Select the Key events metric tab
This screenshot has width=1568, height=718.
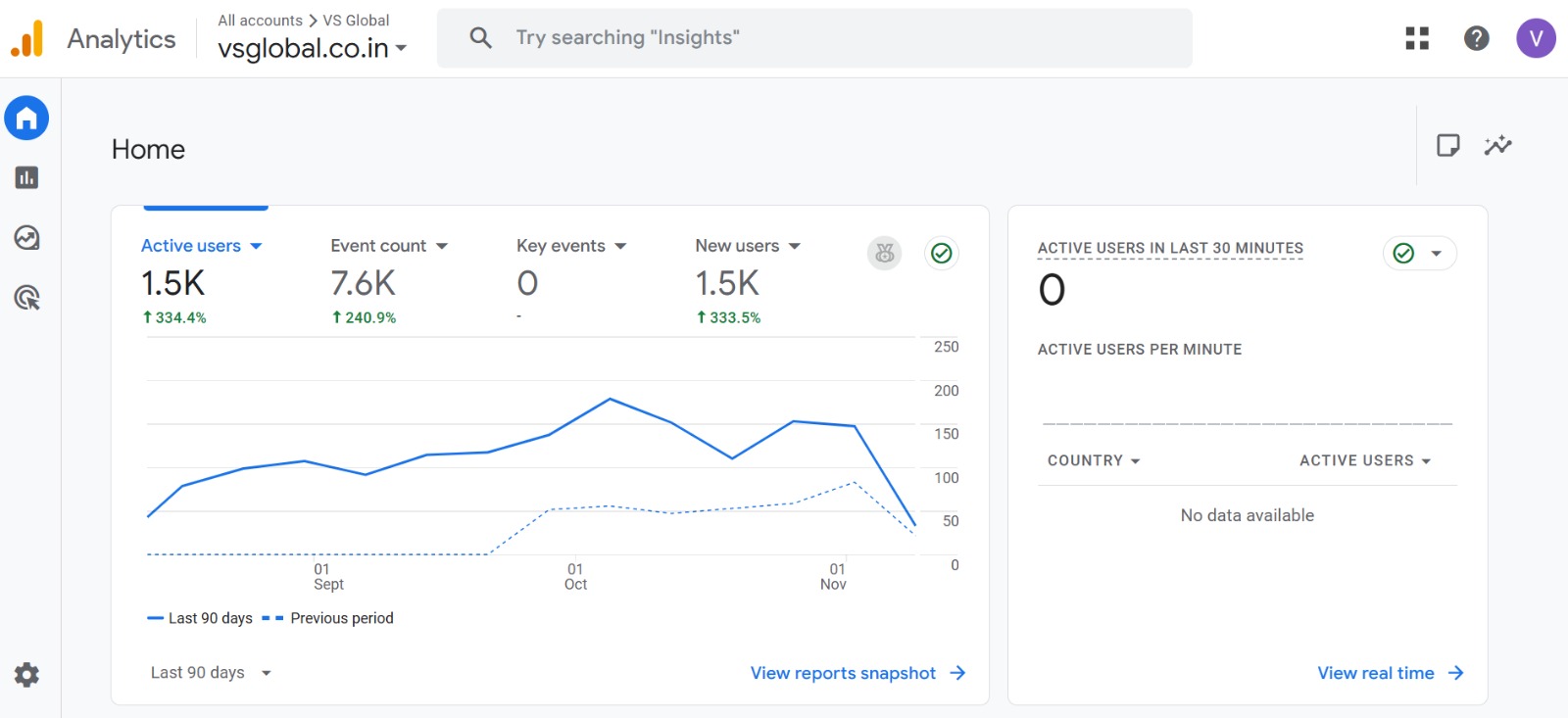point(561,246)
